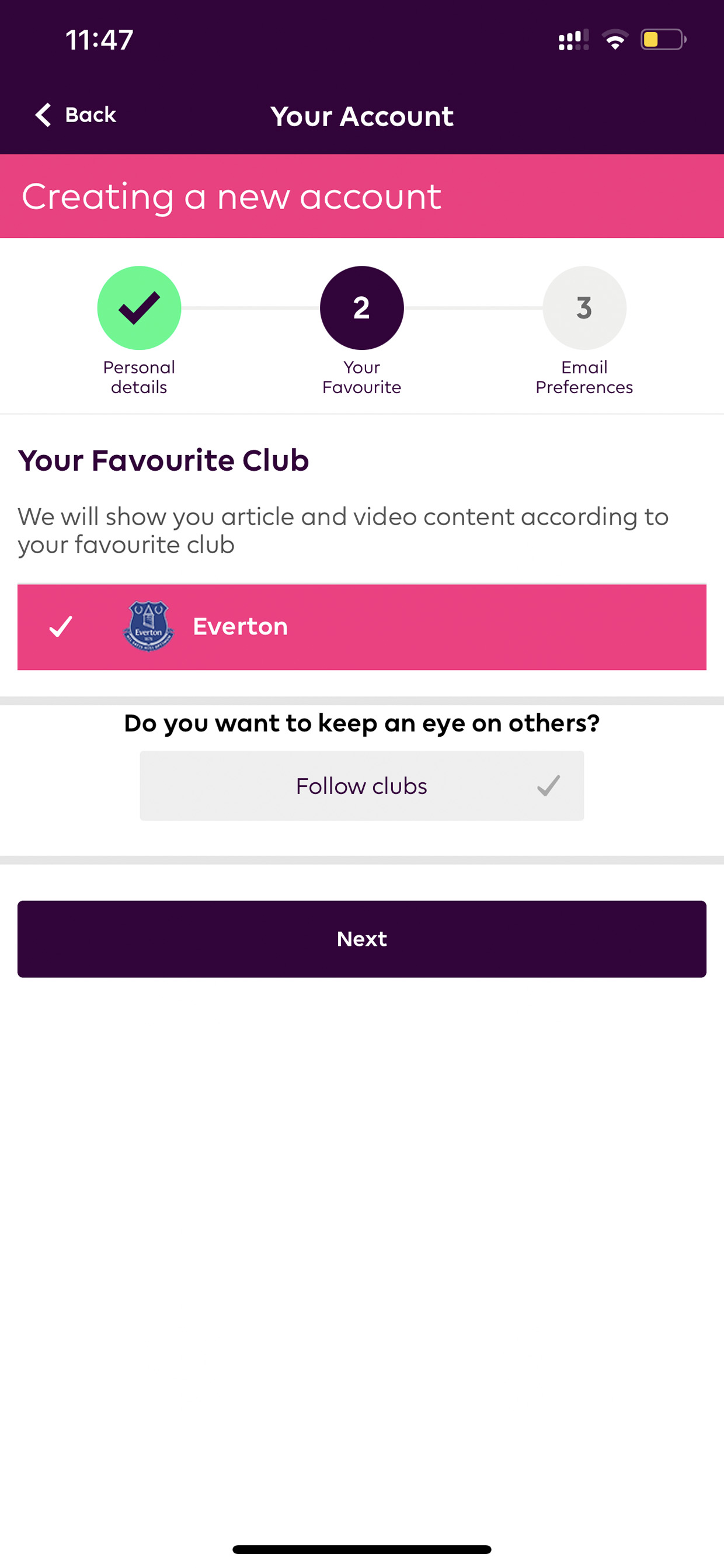
Task: Go back using the Back text
Action: pos(90,115)
